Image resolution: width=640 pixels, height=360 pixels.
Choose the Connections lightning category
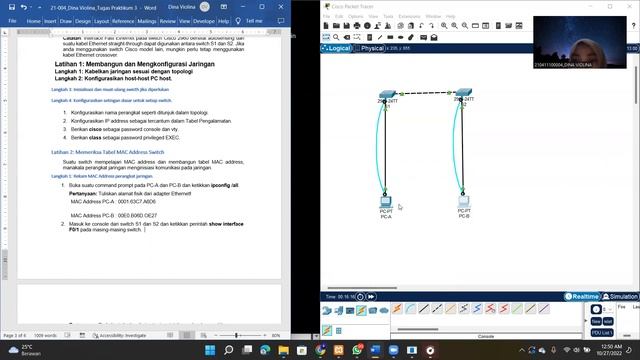click(361, 311)
